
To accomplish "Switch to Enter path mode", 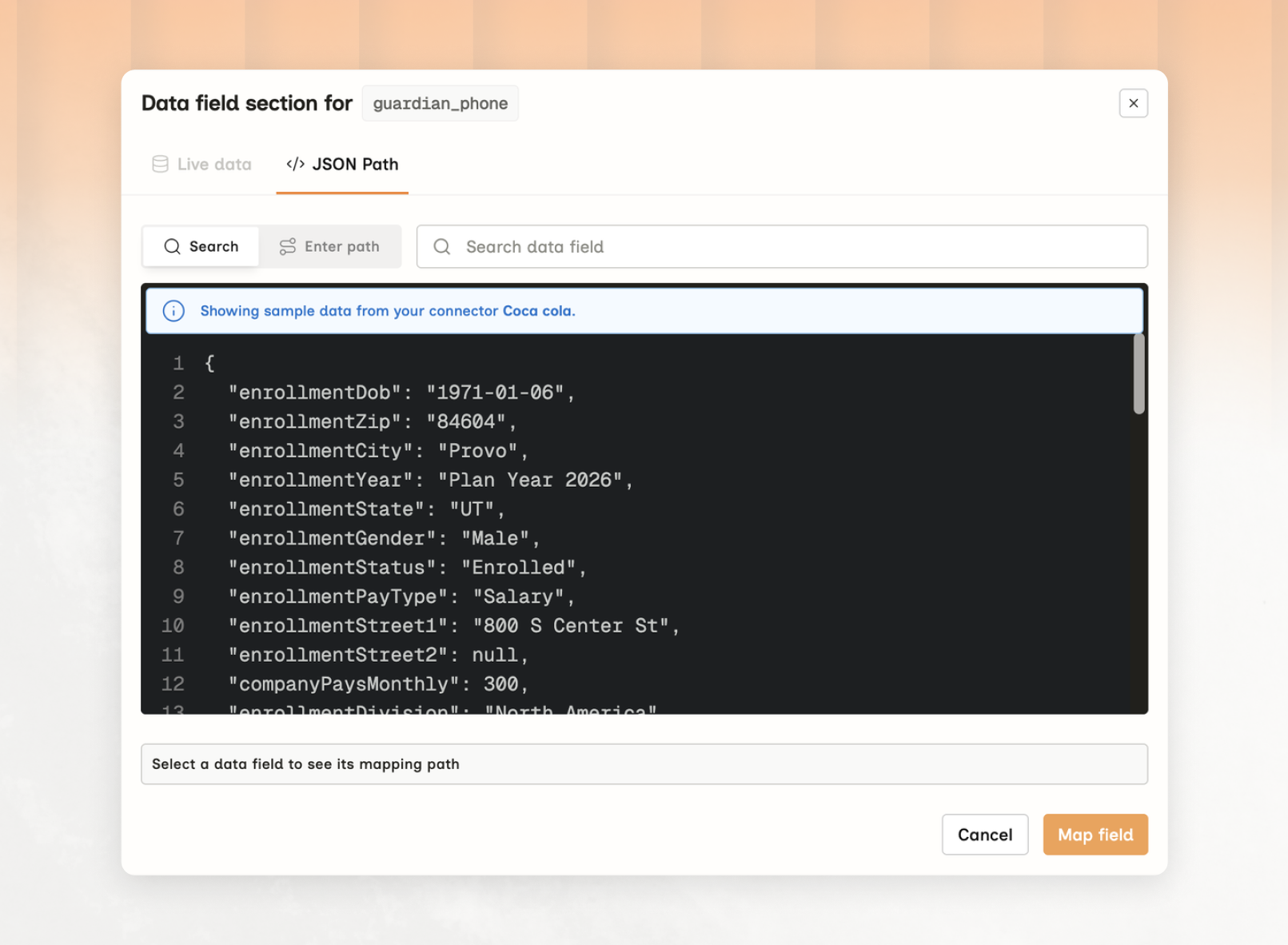I will point(329,246).
